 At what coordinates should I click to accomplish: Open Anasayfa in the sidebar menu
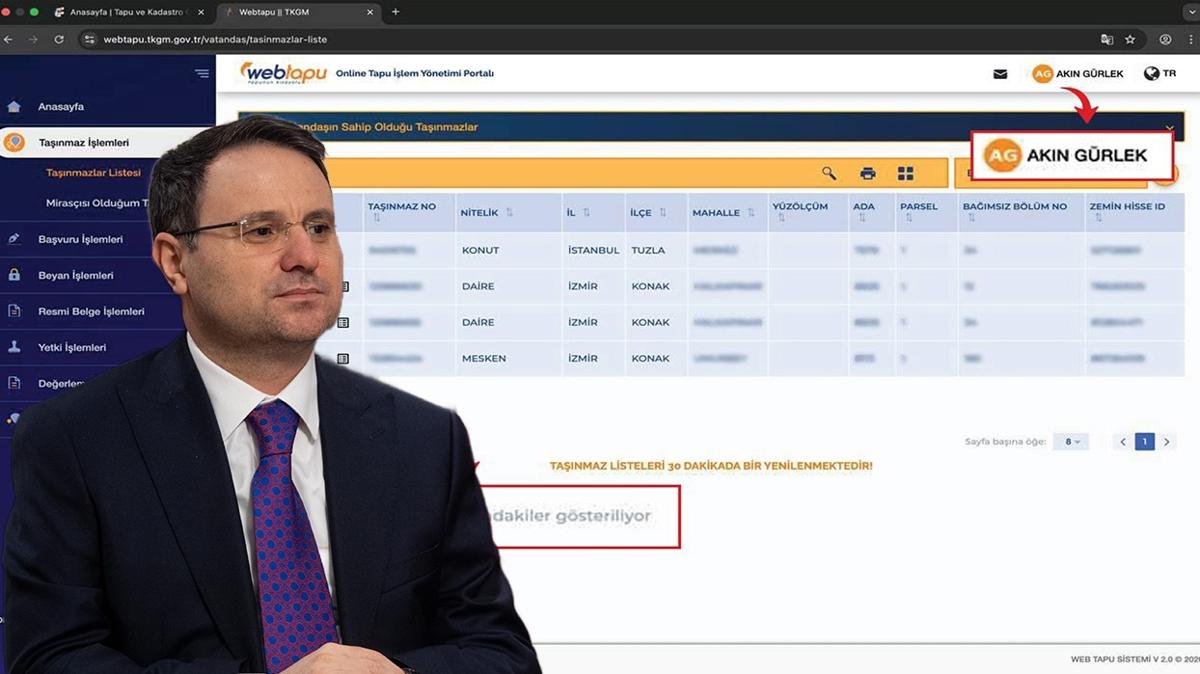60,107
